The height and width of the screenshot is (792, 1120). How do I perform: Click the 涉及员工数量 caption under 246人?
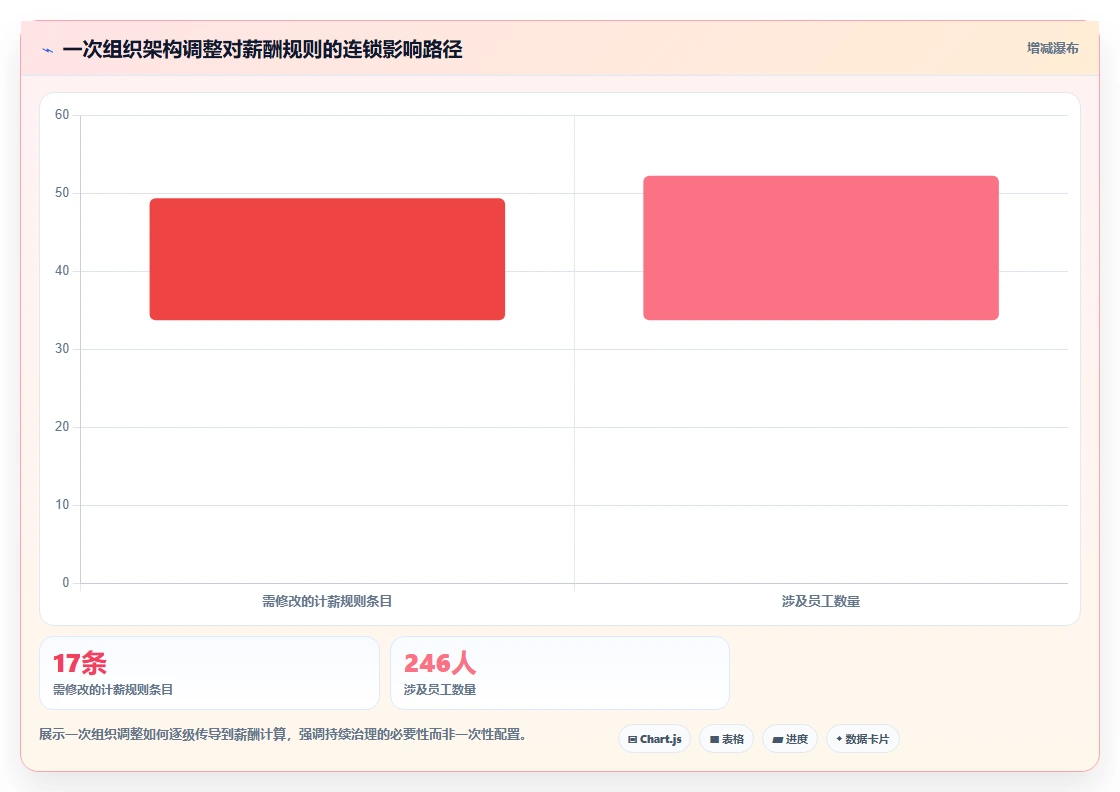(x=440, y=690)
